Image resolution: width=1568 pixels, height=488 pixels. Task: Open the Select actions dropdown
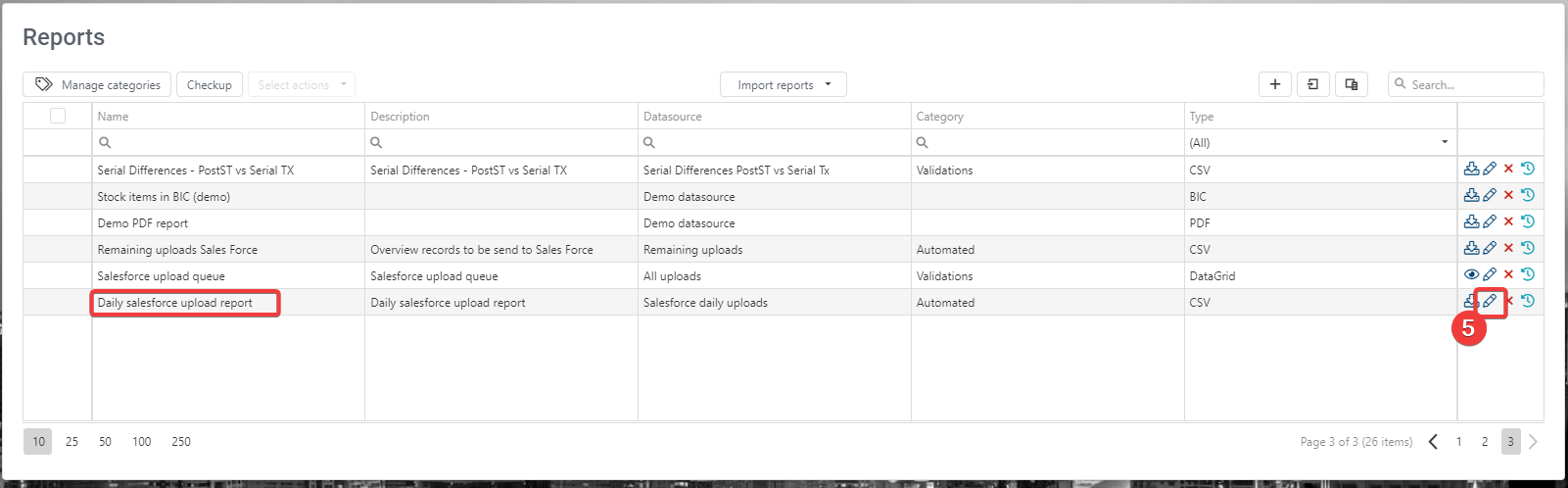(x=302, y=84)
